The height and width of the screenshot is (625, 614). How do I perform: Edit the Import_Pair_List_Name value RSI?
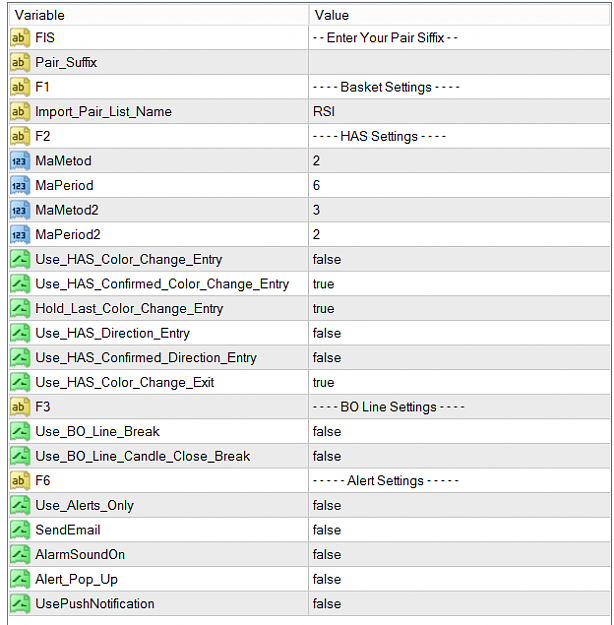click(459, 112)
